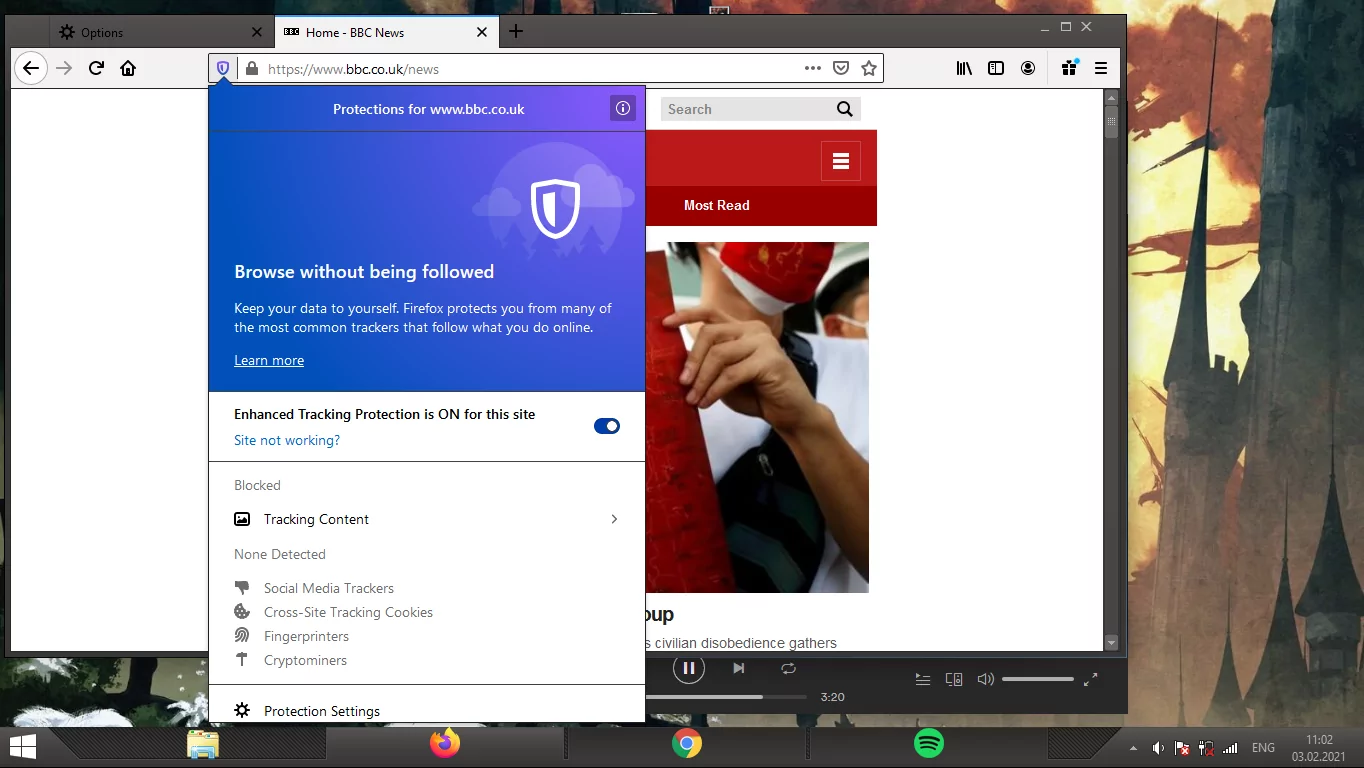Viewport: 1364px width, 768px height.
Task: Click the forward navigation arrow
Action: 64,68
